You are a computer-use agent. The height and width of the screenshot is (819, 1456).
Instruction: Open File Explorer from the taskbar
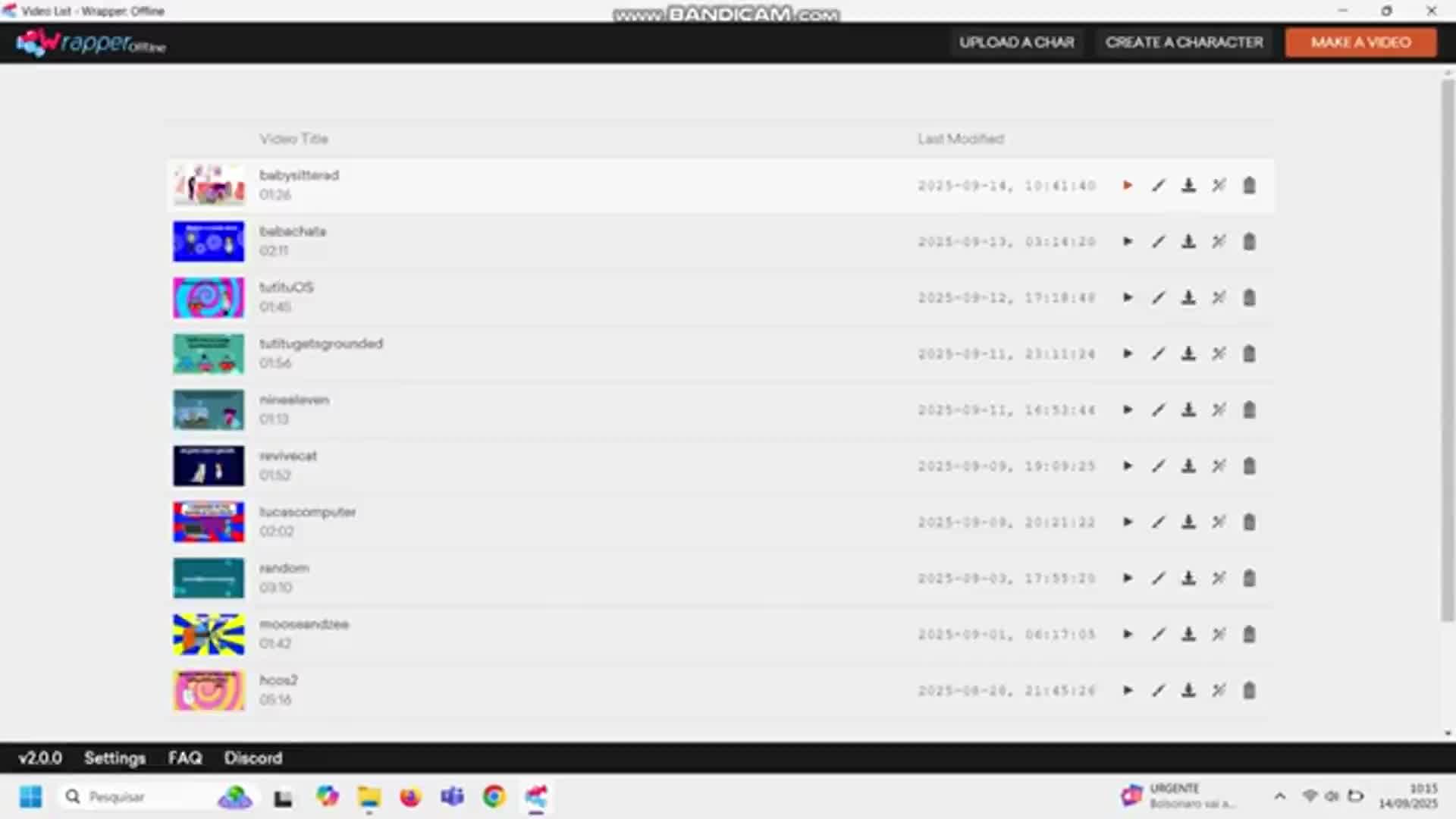(369, 796)
